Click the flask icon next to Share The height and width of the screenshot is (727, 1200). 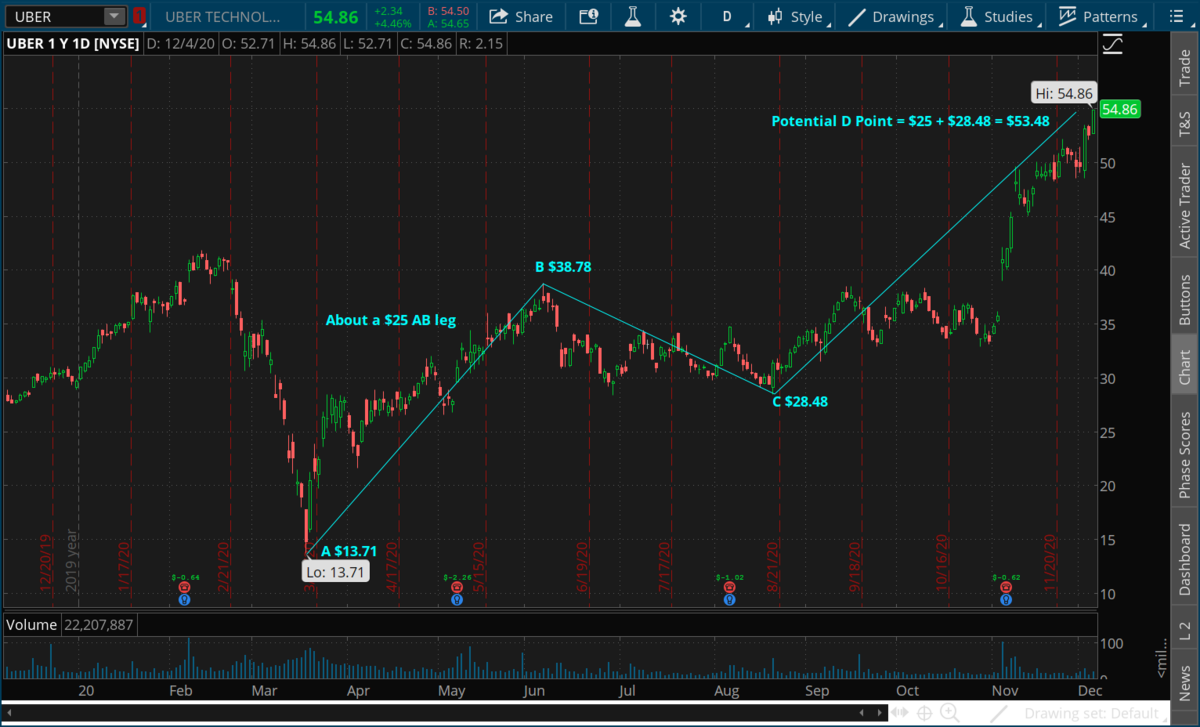(632, 16)
